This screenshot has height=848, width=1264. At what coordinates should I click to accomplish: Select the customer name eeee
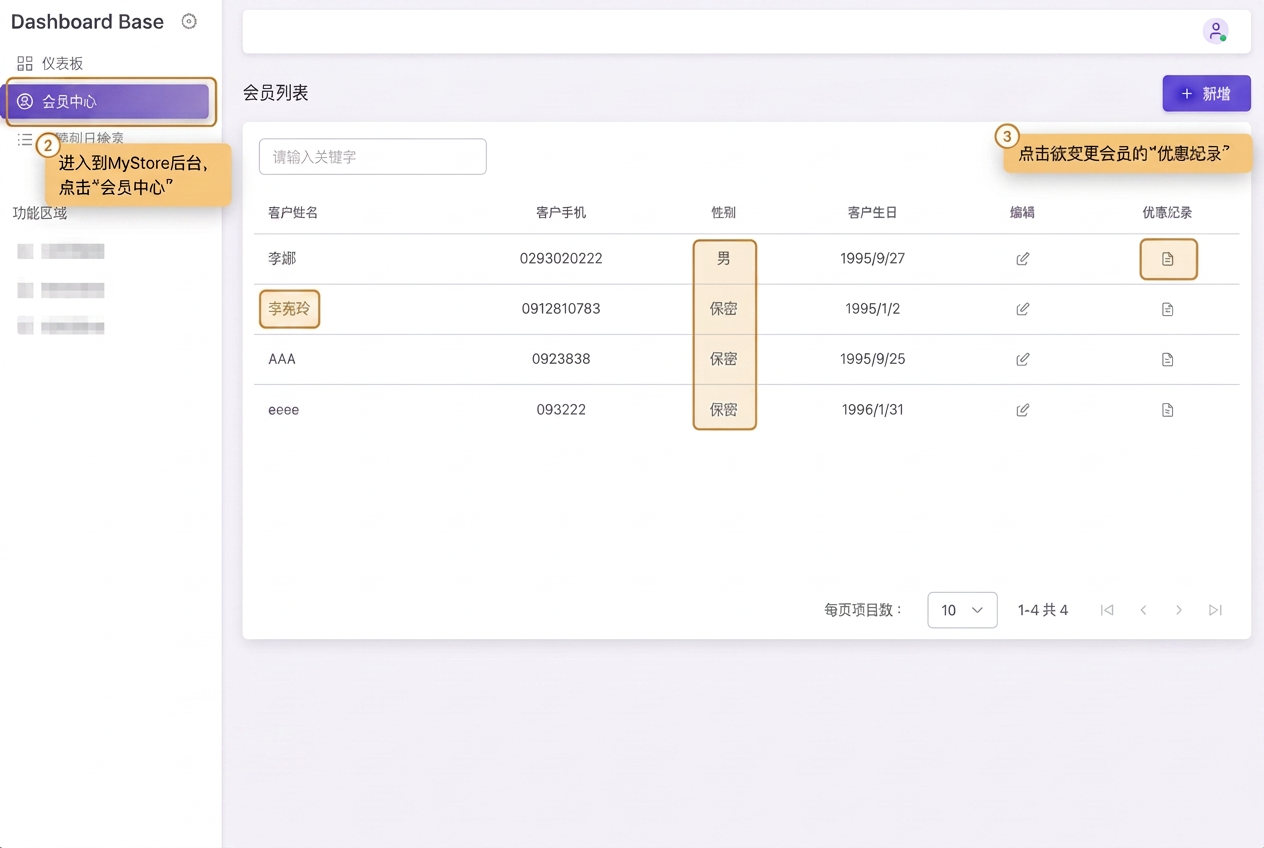point(284,409)
